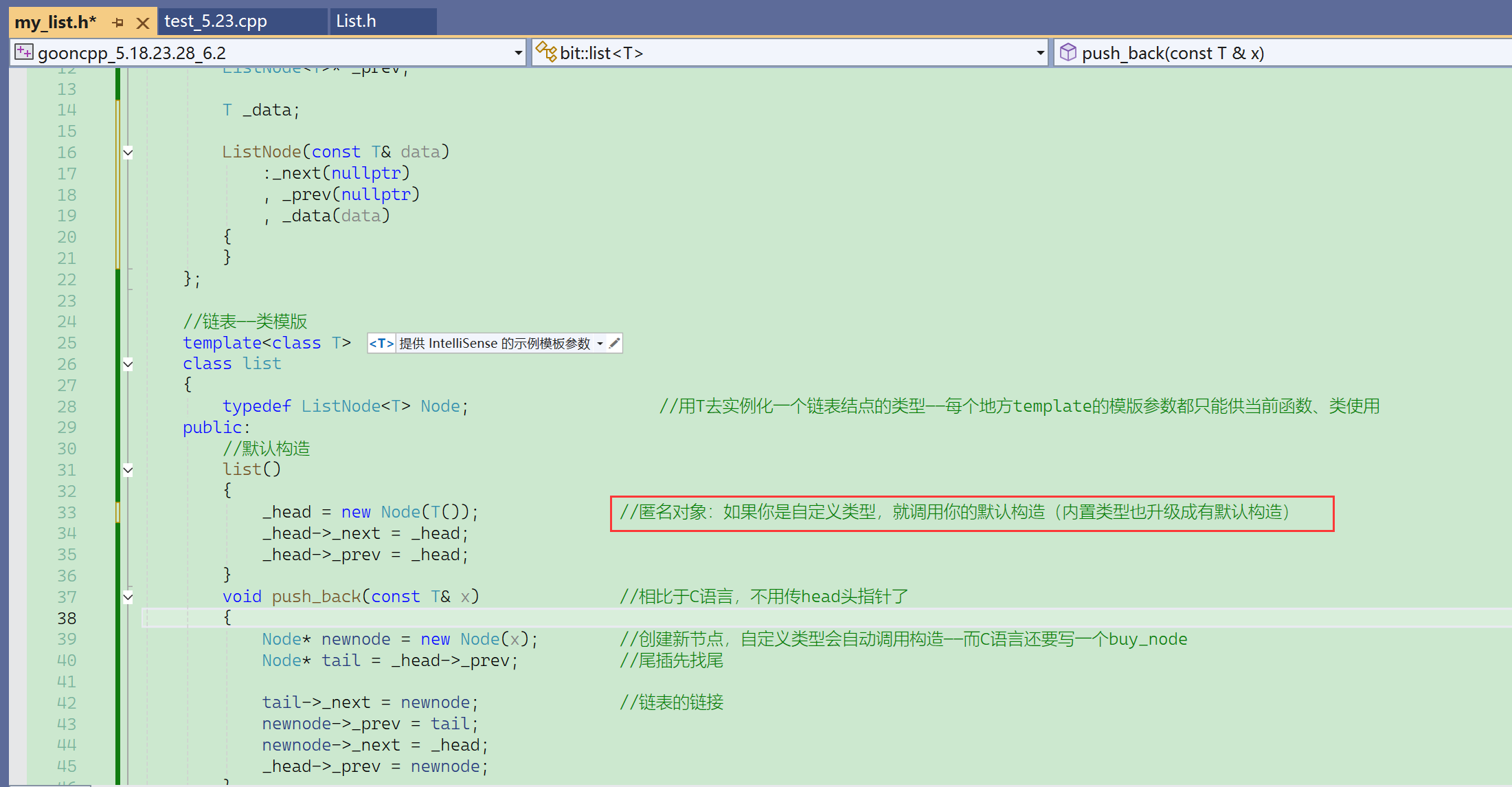Click the yellow change marker beside line 33

[118, 512]
